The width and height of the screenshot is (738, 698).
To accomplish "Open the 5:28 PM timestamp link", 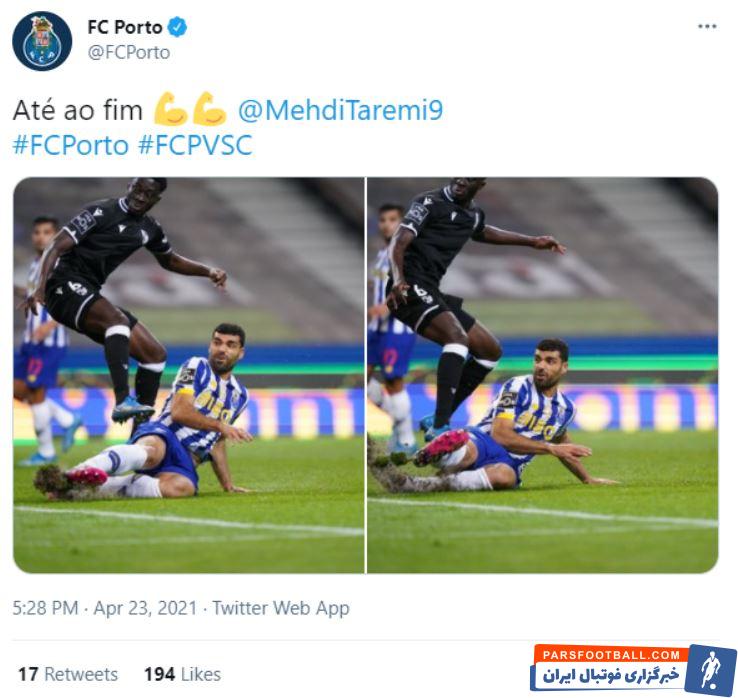I will [45, 608].
